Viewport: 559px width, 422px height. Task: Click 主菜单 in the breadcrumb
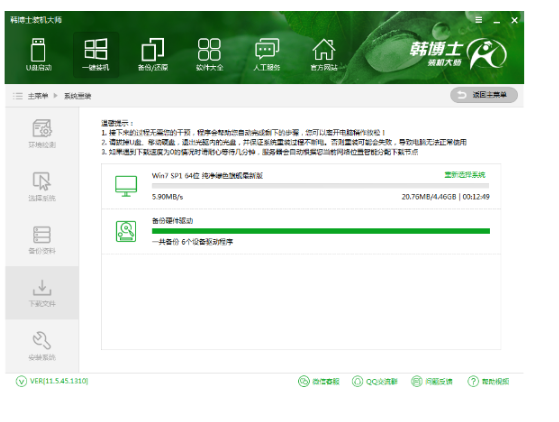pos(38,96)
